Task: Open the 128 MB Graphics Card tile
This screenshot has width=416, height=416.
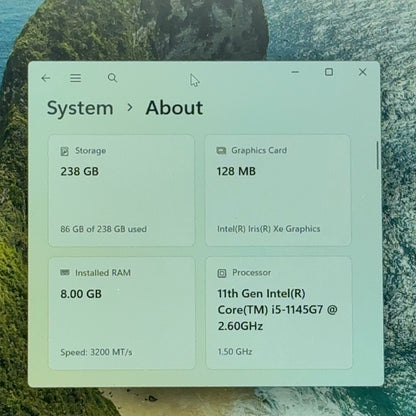Action: (278, 191)
